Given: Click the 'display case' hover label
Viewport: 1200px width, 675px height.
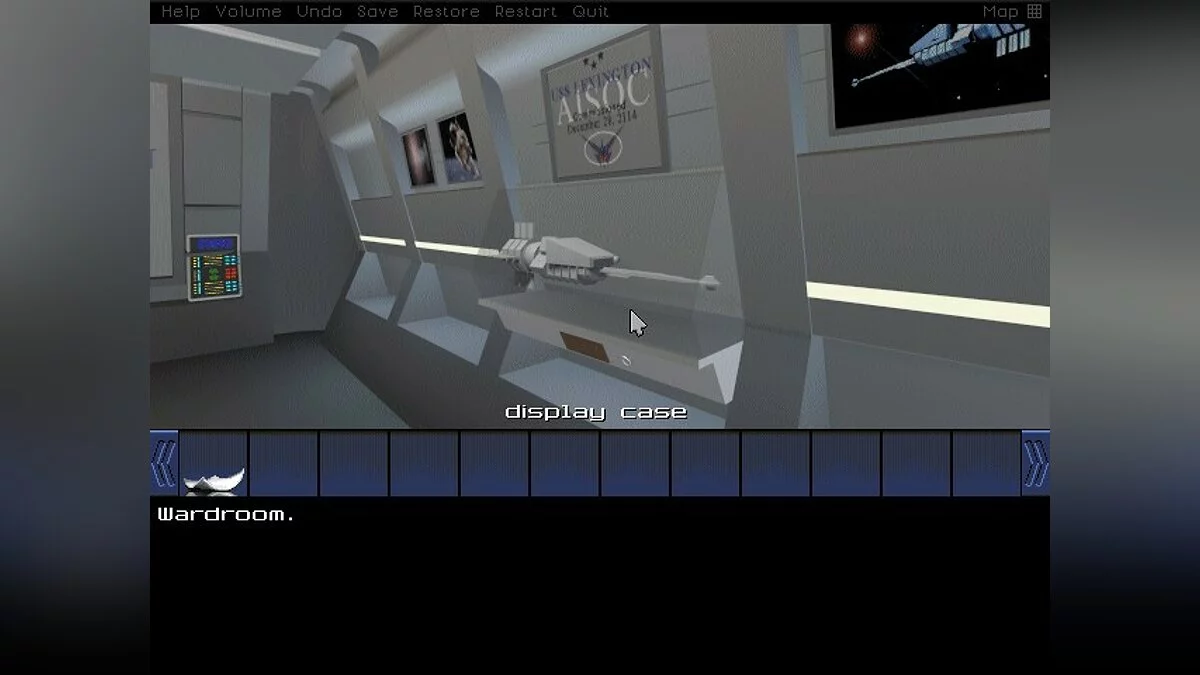Looking at the screenshot, I should pyautogui.click(x=596, y=412).
